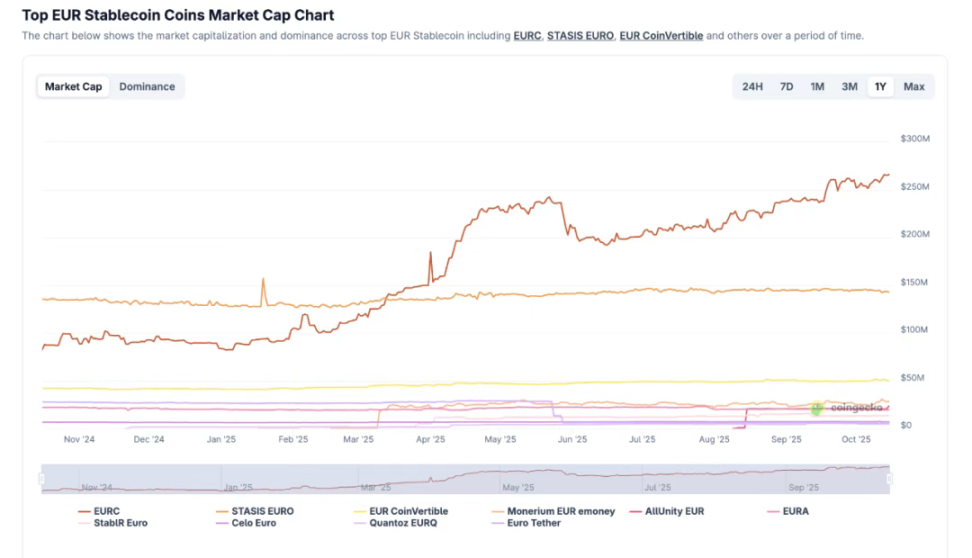Image resolution: width=972 pixels, height=558 pixels.
Task: Open the EURC link in description
Action: click(527, 36)
